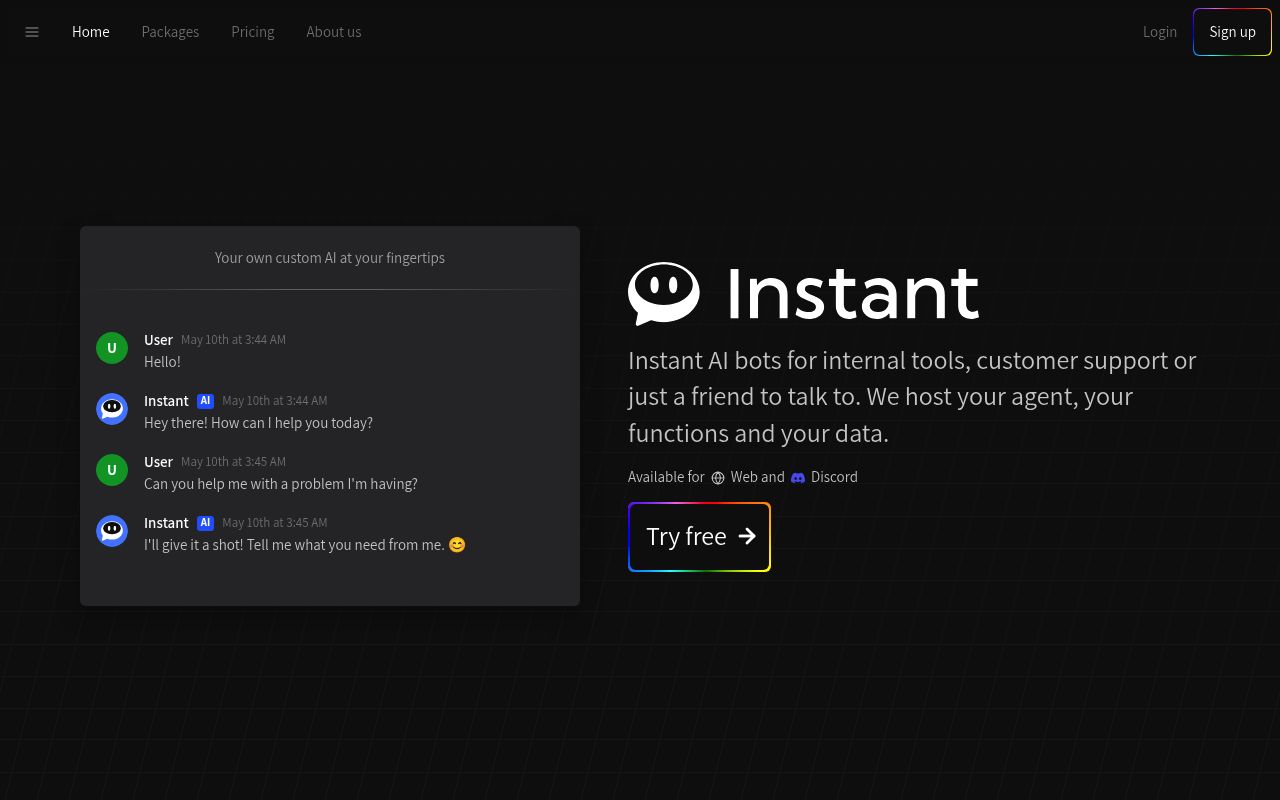Click the "May 10th at 3:44 AM" User timestamp

point(233,340)
